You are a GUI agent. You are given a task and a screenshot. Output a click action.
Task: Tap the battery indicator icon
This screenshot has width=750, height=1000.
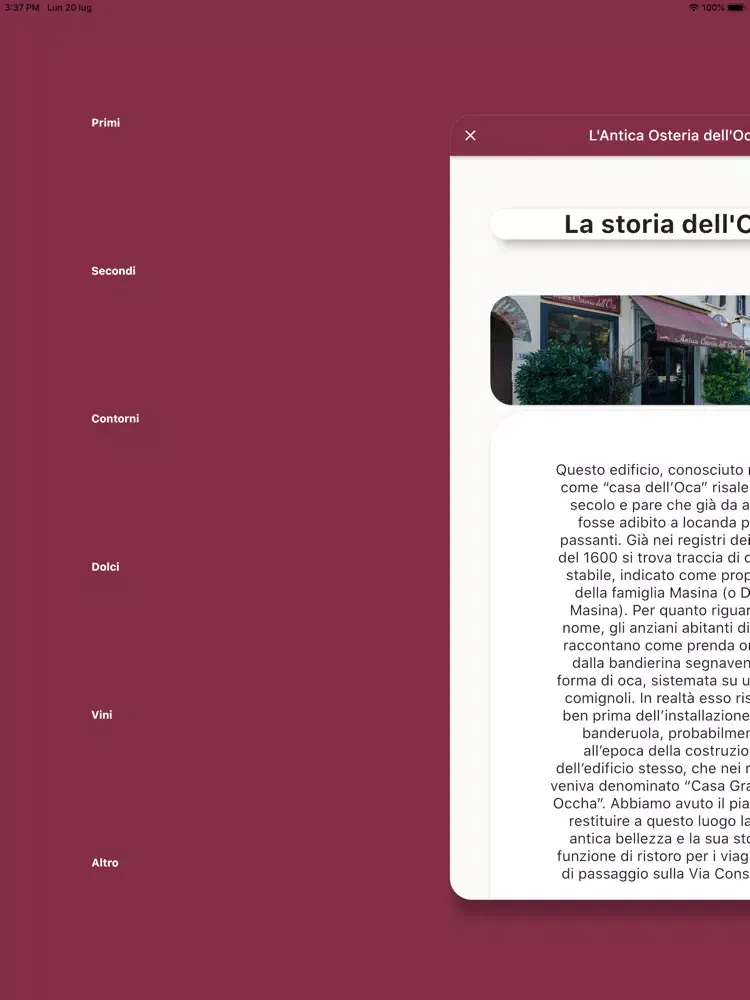point(736,8)
